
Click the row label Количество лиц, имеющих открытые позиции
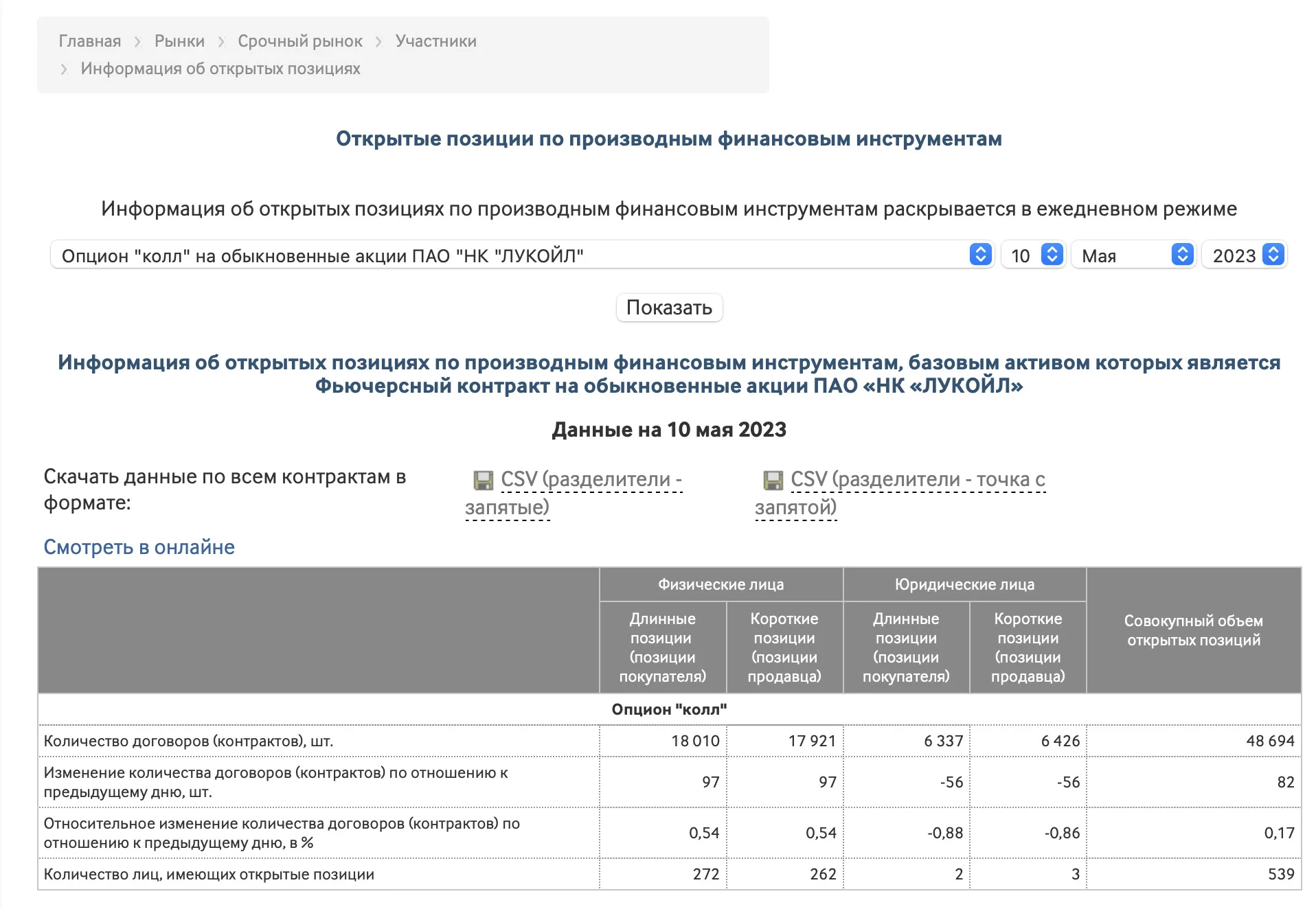(209, 875)
